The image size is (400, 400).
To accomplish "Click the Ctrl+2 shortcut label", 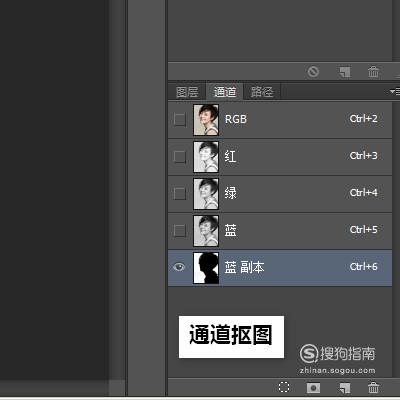I will click(x=364, y=119).
